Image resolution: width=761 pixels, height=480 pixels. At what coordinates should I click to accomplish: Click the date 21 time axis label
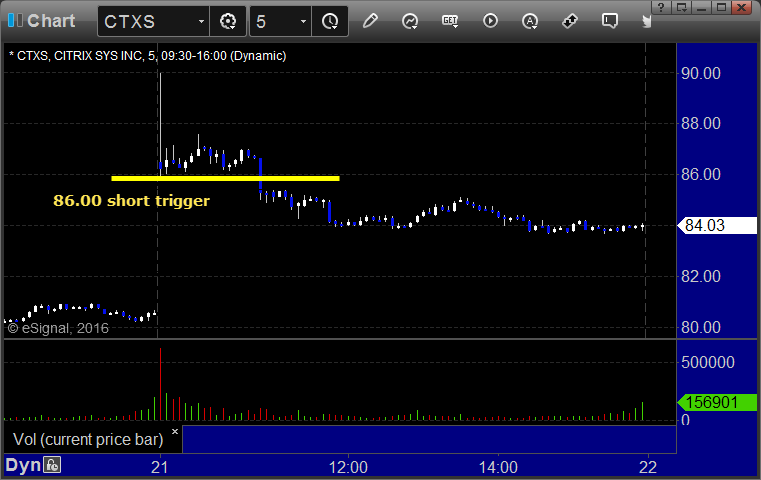click(x=159, y=467)
